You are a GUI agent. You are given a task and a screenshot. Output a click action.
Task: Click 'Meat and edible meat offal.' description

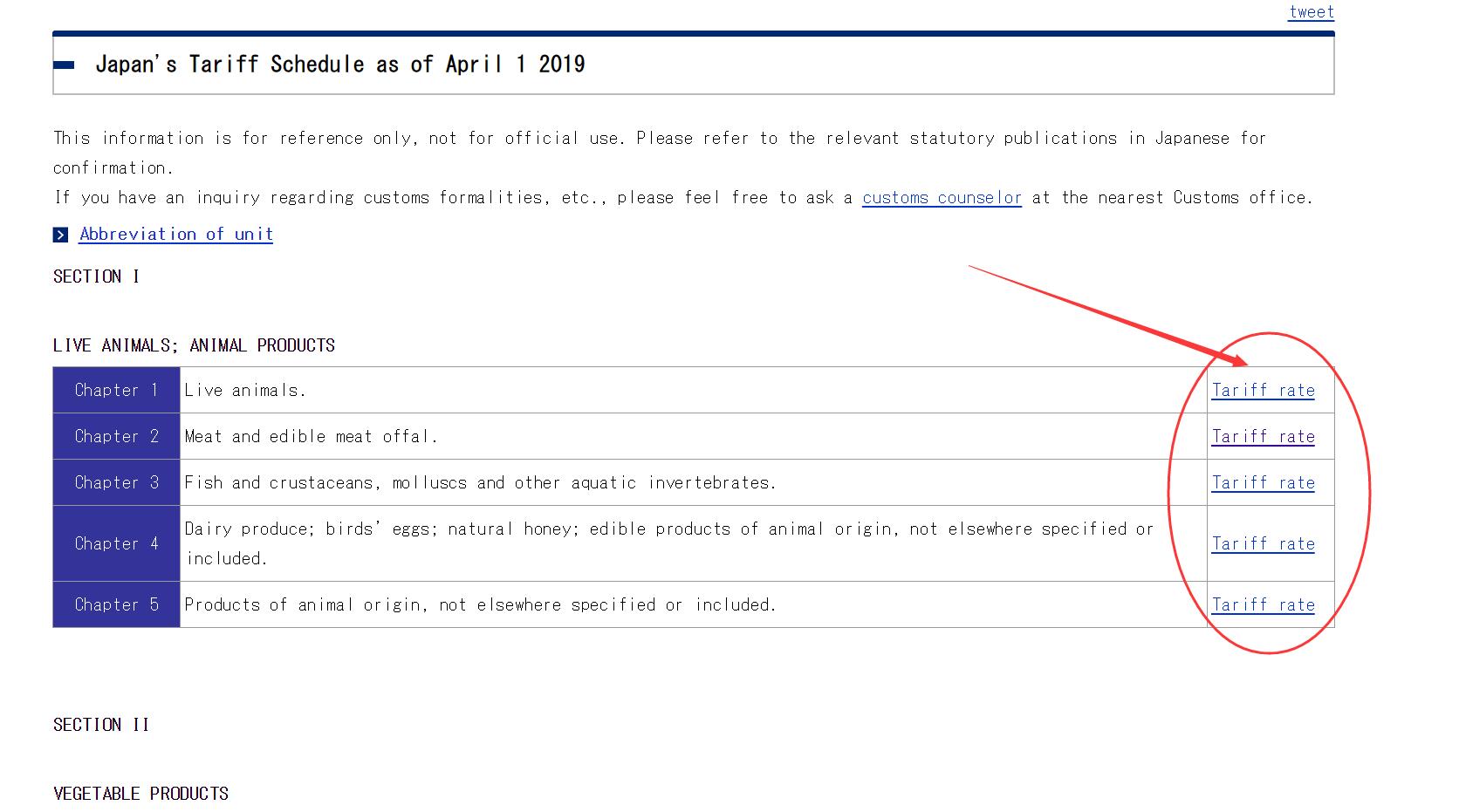point(311,436)
